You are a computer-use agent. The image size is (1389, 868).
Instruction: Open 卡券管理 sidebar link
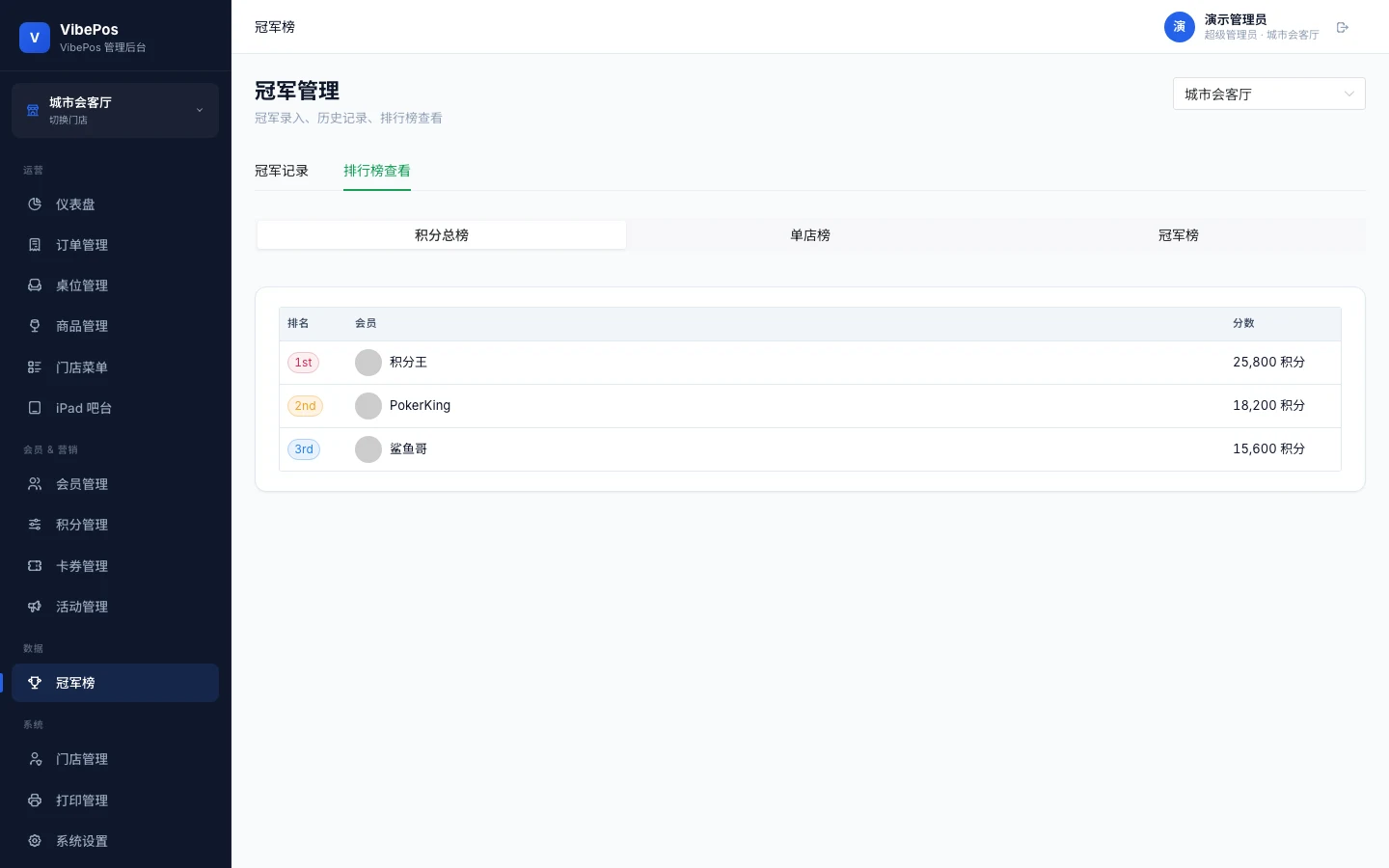point(115,566)
